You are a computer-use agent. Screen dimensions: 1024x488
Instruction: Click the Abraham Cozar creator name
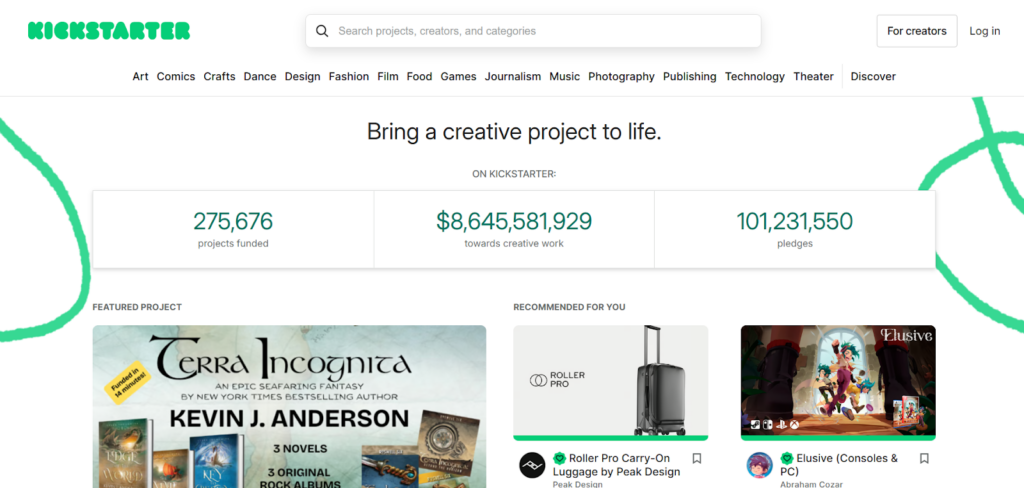[x=810, y=484]
